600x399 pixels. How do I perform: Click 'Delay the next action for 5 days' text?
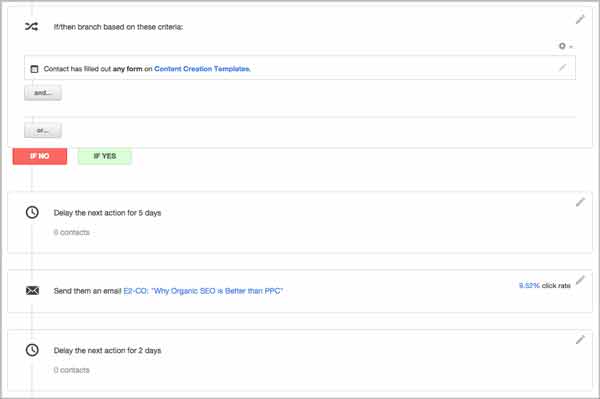[107, 213]
